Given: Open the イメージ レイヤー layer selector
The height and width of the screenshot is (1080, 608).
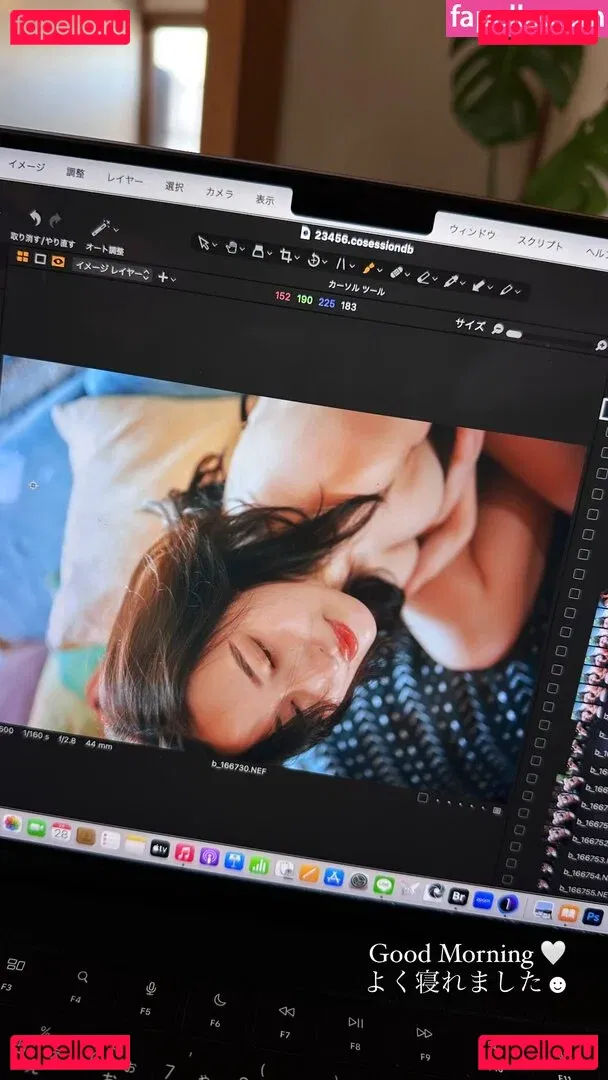Looking at the screenshot, I should click(x=112, y=269).
